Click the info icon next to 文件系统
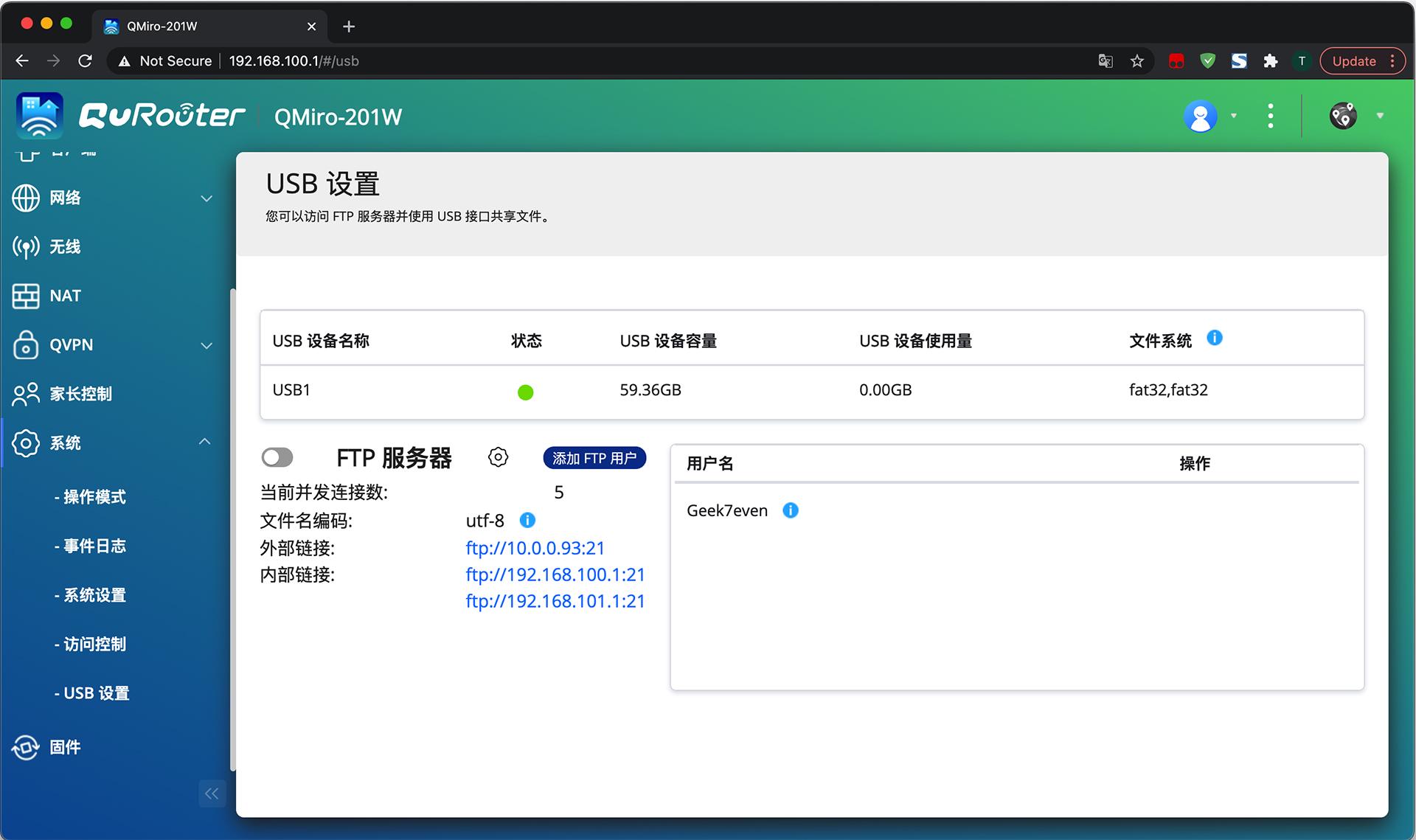The height and width of the screenshot is (840, 1416). tap(1215, 339)
